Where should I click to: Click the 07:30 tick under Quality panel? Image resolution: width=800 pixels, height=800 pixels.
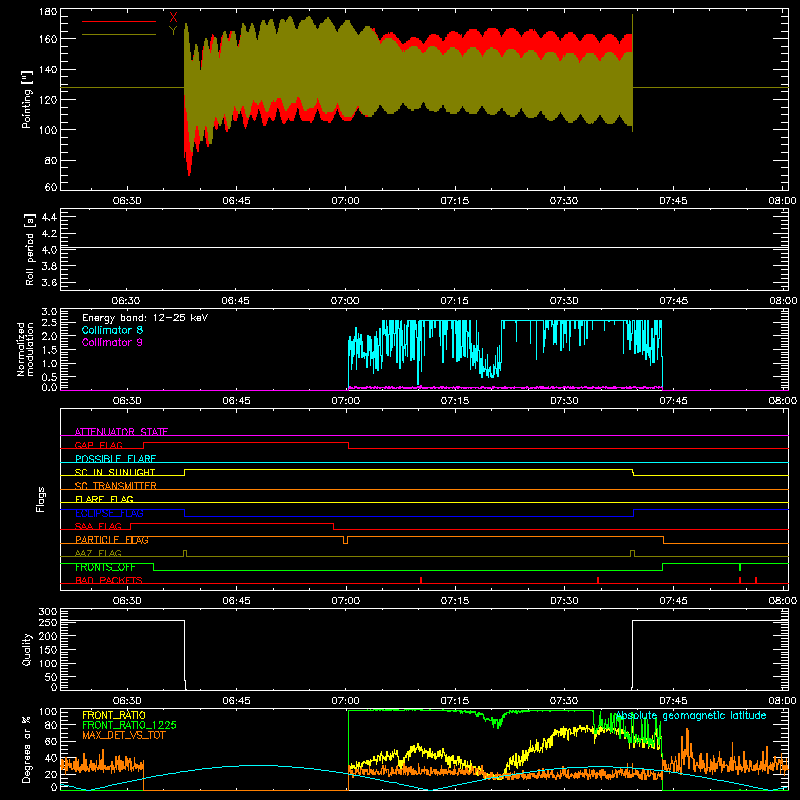click(564, 701)
